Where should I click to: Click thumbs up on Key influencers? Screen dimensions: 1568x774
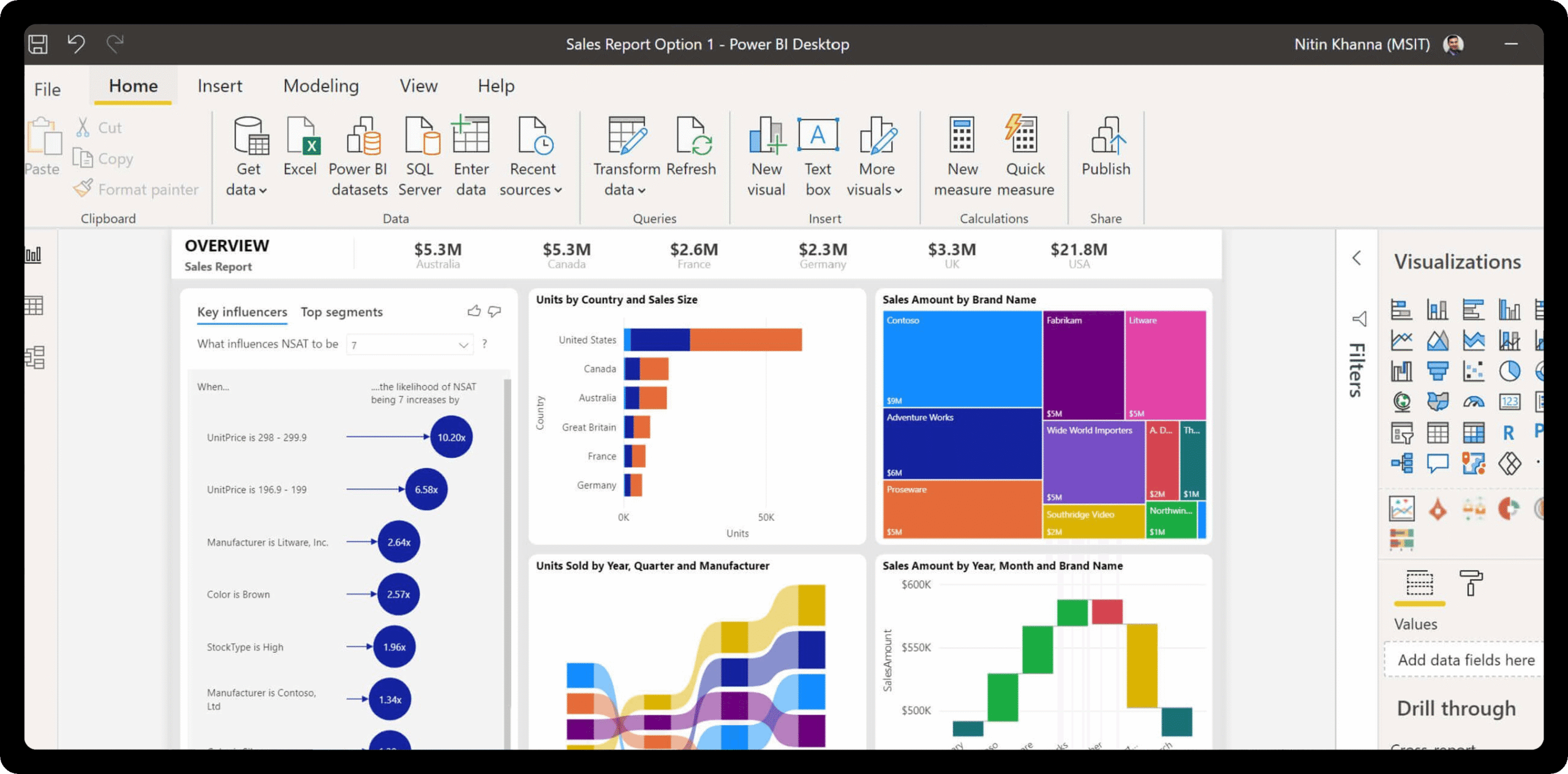474,311
